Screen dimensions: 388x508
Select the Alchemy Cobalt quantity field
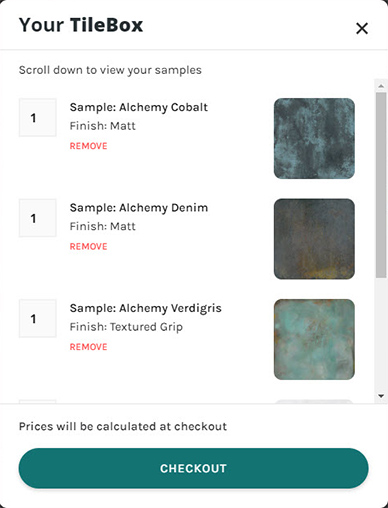(37, 117)
